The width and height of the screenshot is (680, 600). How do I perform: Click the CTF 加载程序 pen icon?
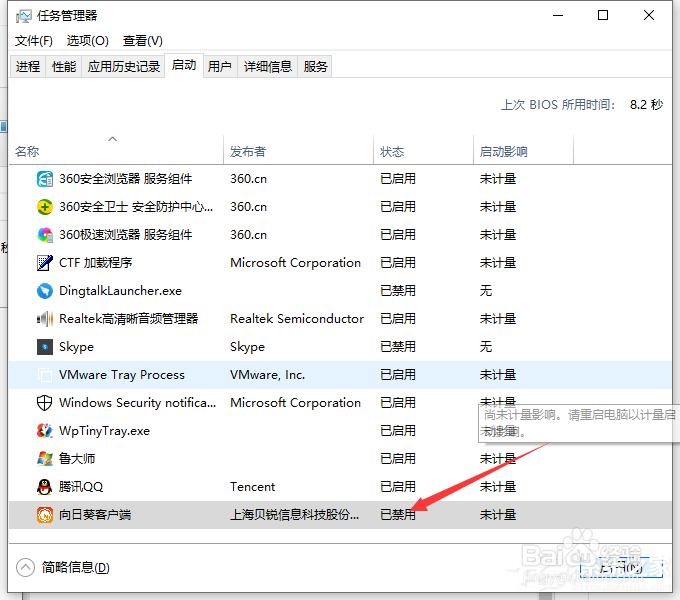click(45, 263)
